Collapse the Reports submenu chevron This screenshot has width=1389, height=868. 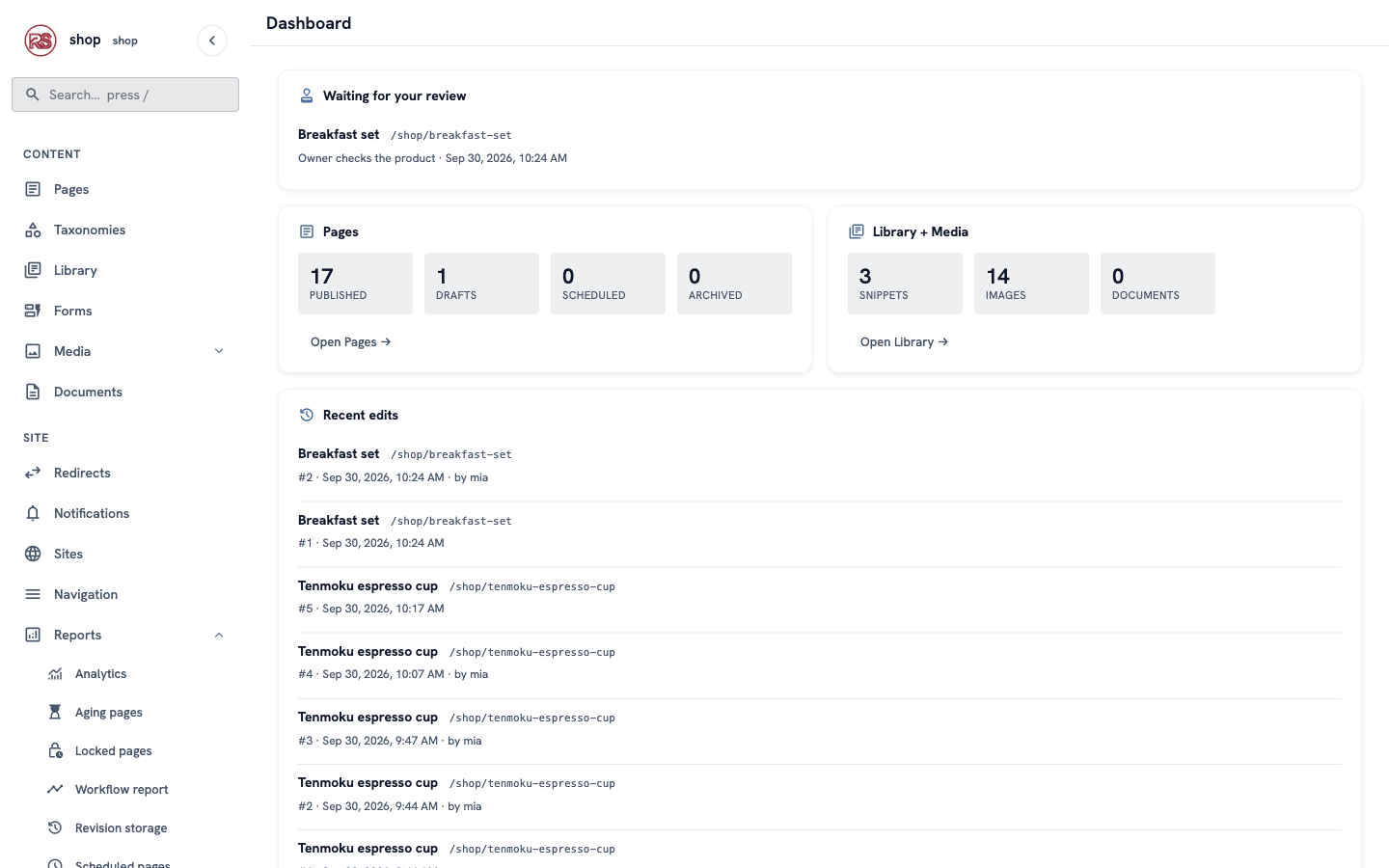click(x=219, y=635)
